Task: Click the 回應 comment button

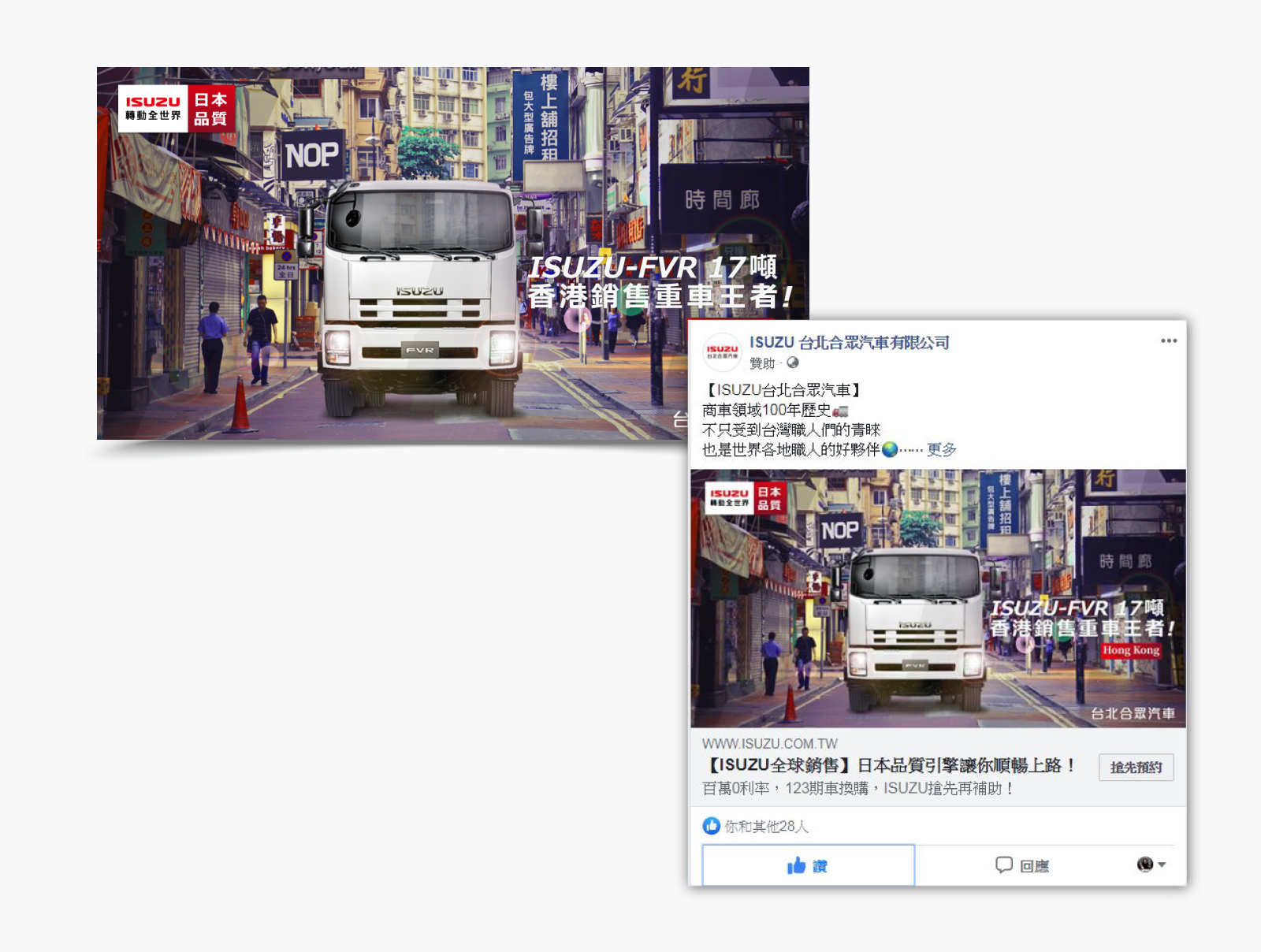Action: [1022, 865]
